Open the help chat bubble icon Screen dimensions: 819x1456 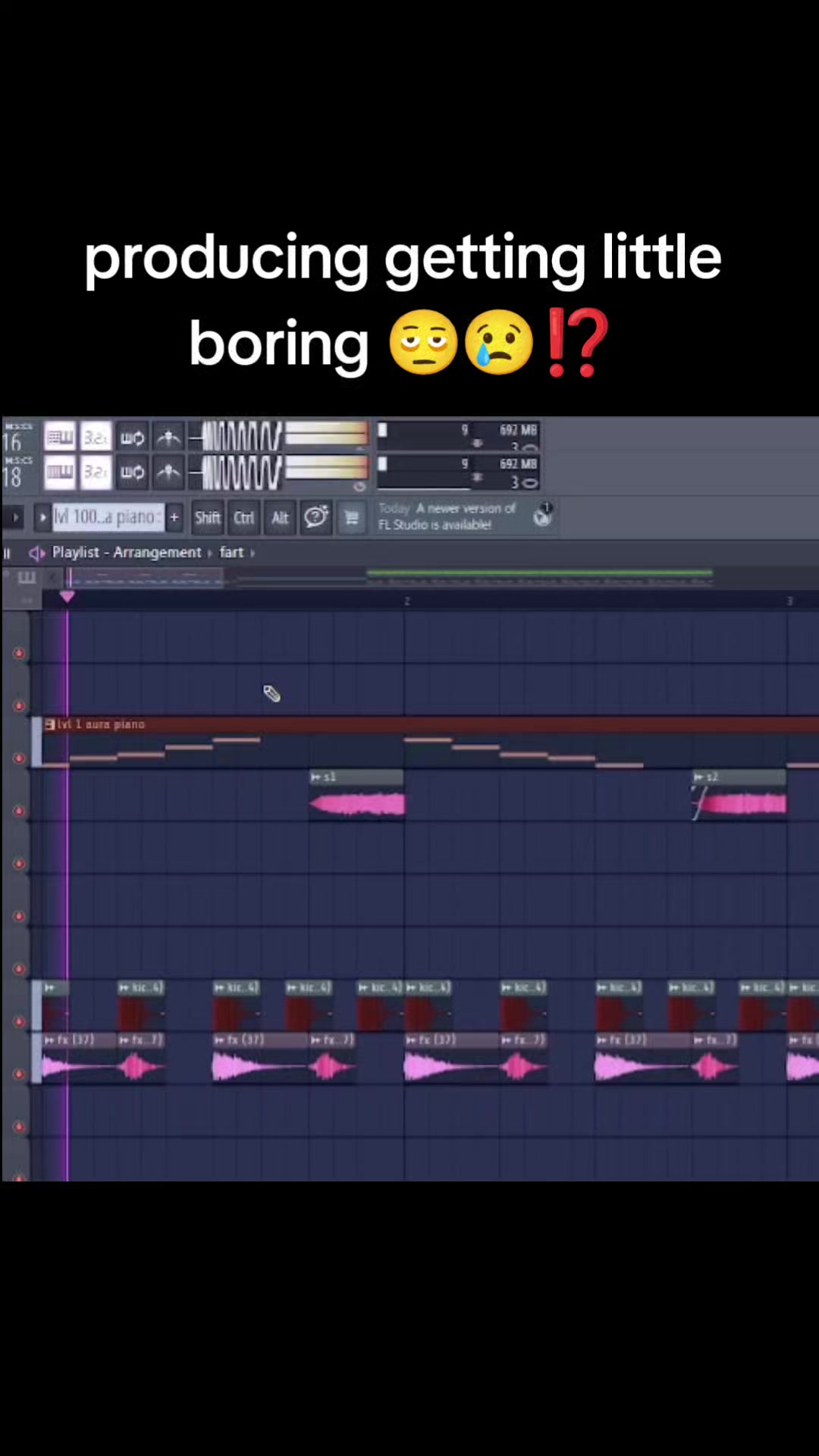pos(315,517)
